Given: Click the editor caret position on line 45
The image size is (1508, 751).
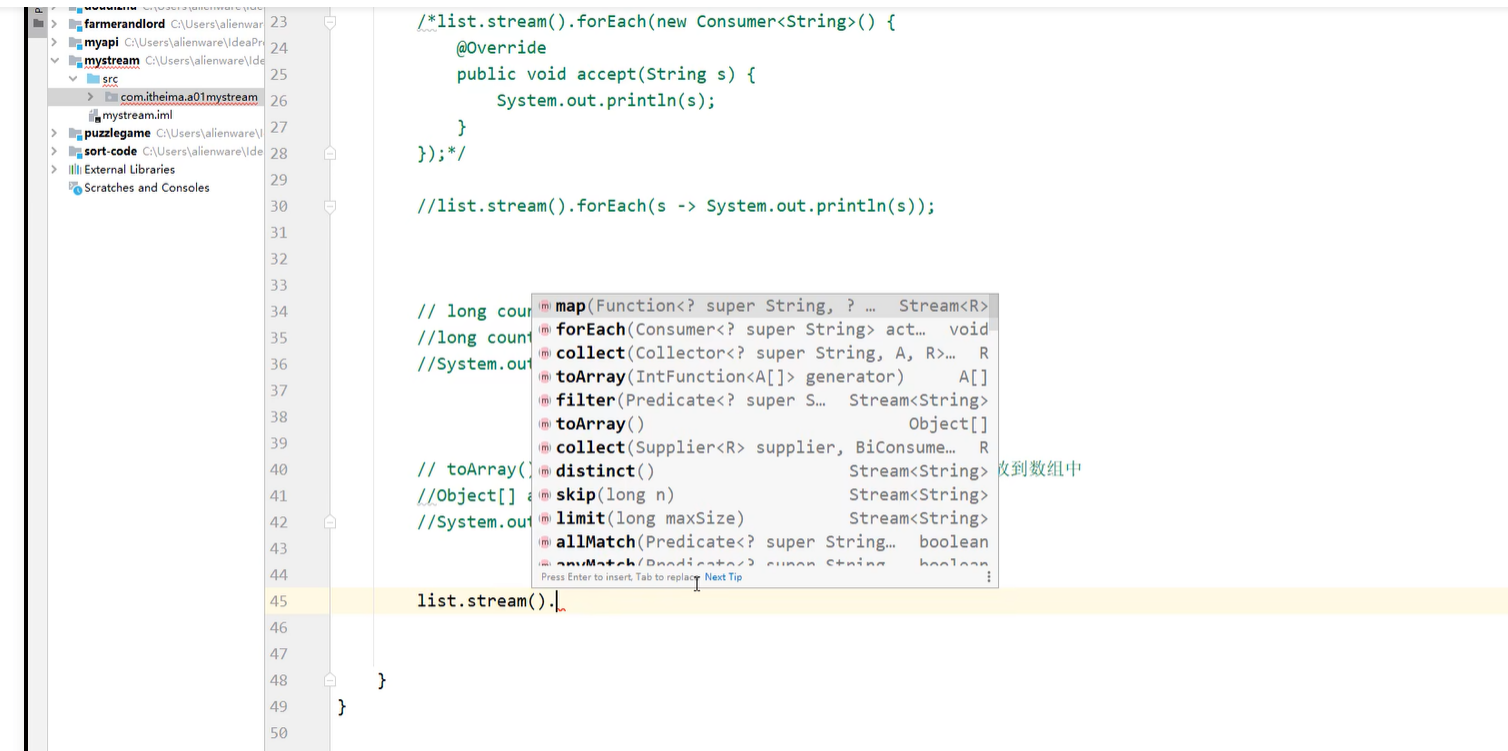Looking at the screenshot, I should [x=558, y=600].
